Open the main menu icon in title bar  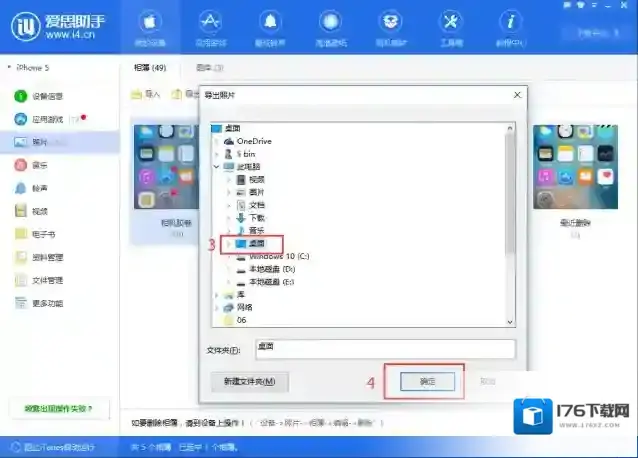tap(594, 5)
